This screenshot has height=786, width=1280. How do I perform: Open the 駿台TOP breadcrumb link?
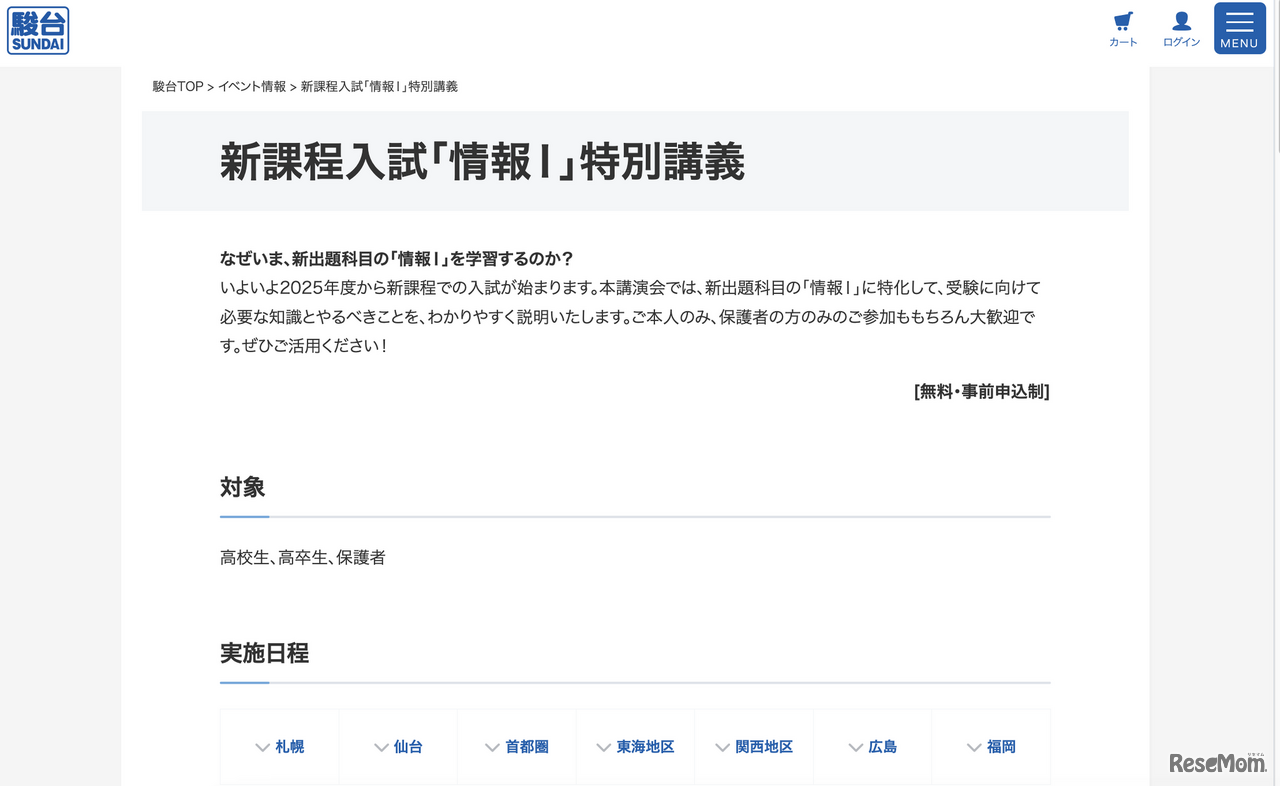pyautogui.click(x=175, y=87)
